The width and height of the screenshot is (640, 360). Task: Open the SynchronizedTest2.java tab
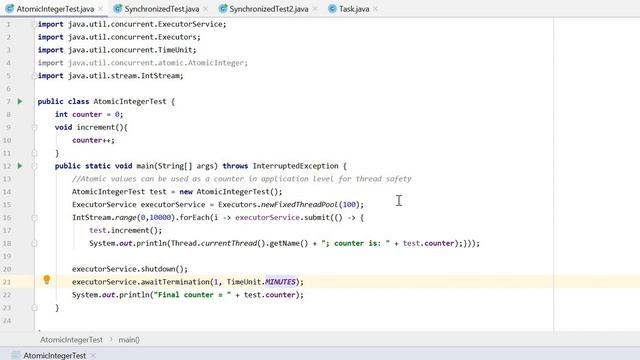click(269, 9)
